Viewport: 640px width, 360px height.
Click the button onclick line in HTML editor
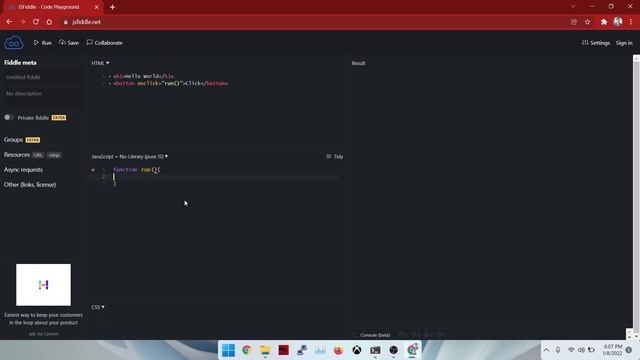point(171,83)
